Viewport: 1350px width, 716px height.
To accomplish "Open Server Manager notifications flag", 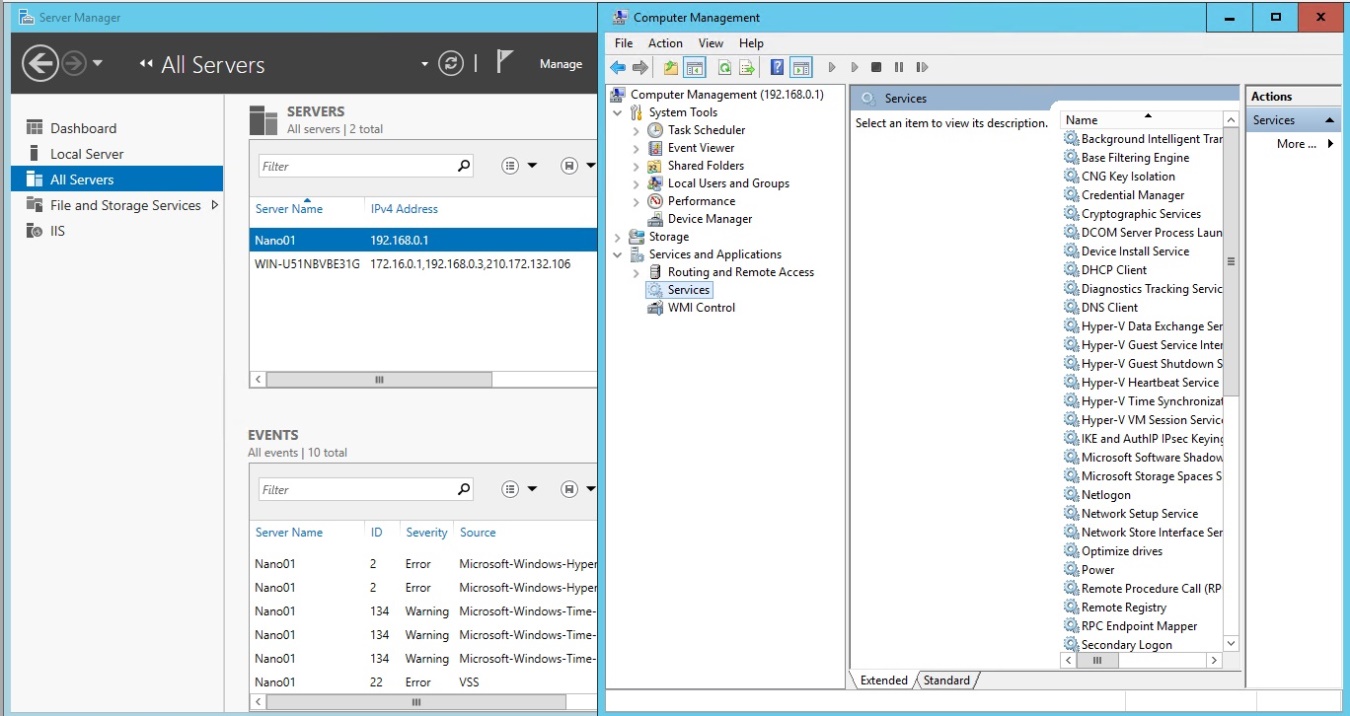I will (505, 62).
